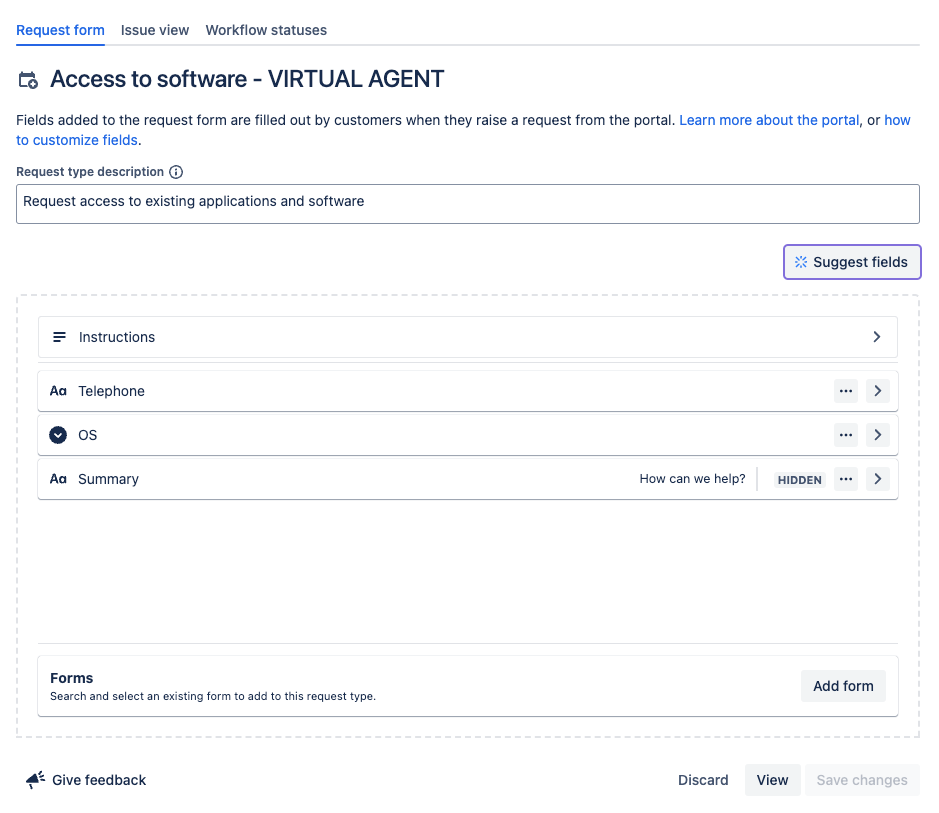This screenshot has height=813, width=939.
Task: Click the Access to software - VIRTUAL AGENT title
Action: 247,79
